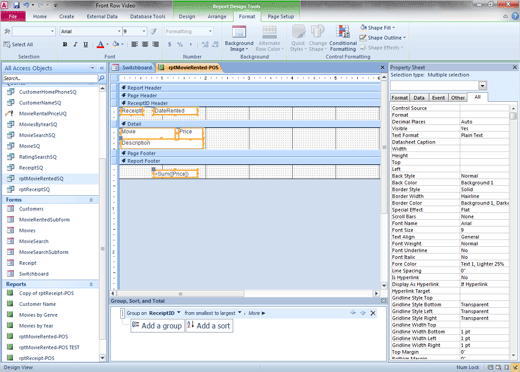Apply currency format dollar sign button

tap(170, 44)
